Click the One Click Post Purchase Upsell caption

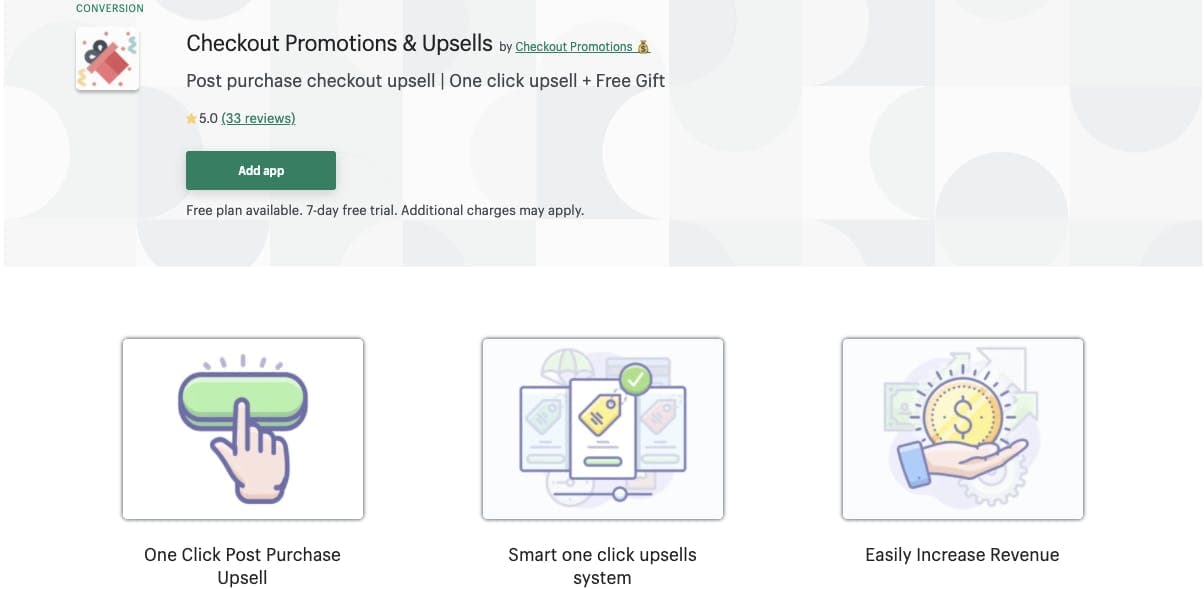pos(242,565)
